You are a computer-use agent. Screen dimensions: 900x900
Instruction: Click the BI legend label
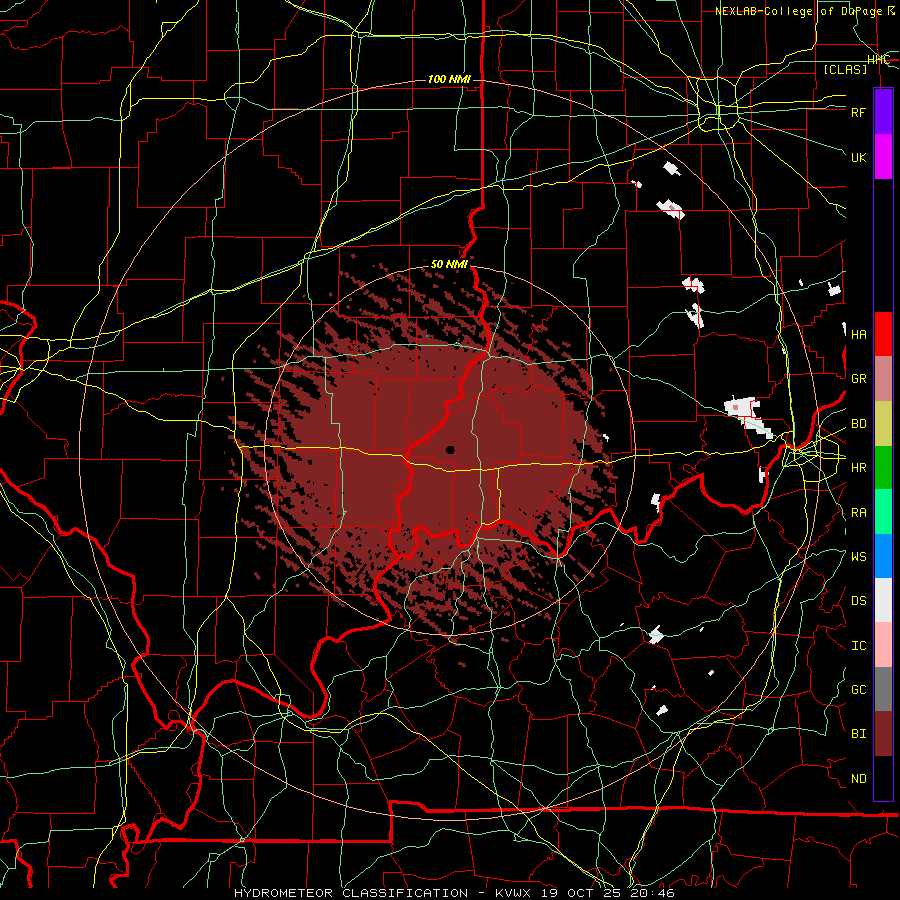pyautogui.click(x=859, y=734)
